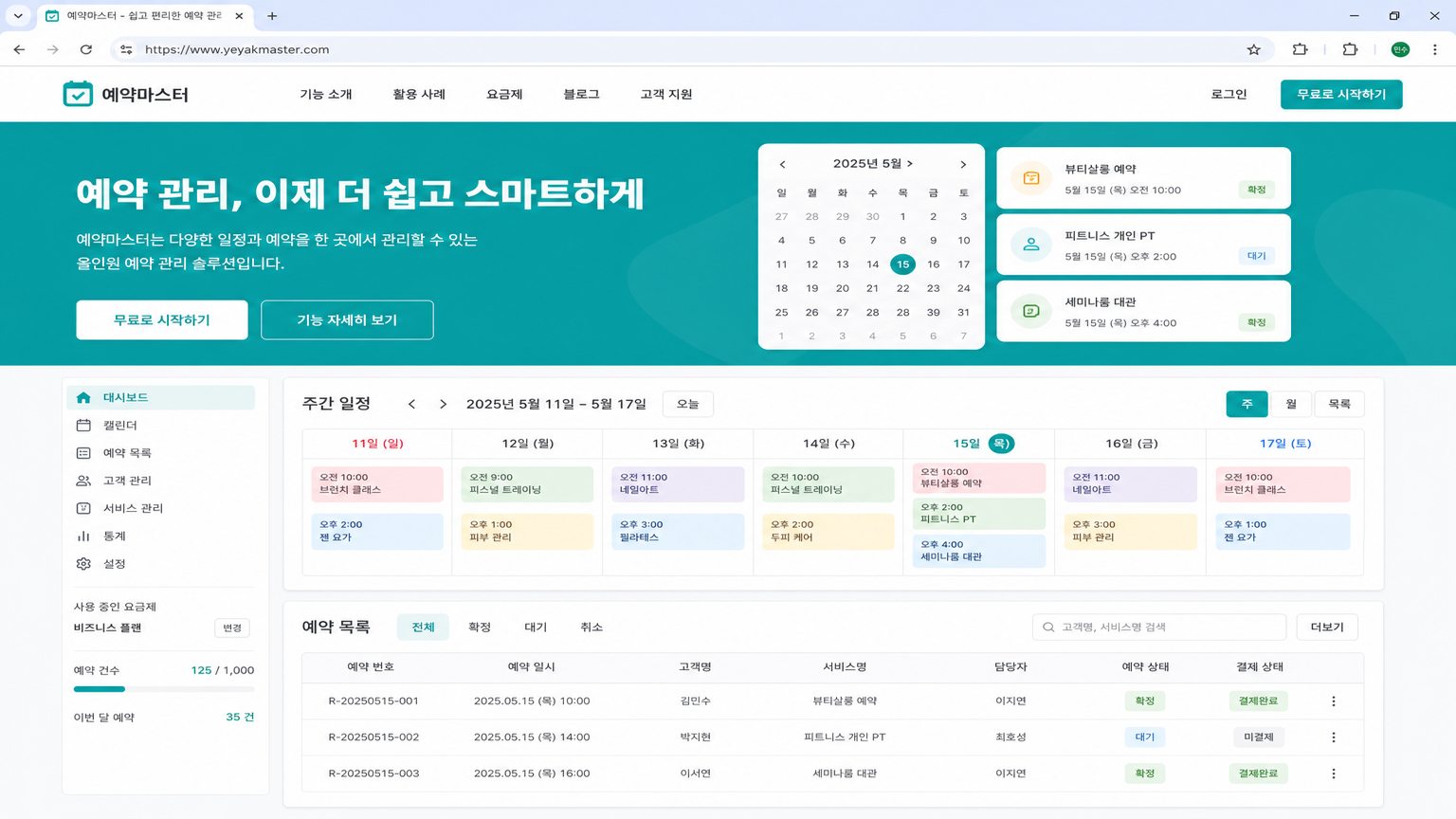
Task: Open the 고객 지원 nav menu
Action: pyautogui.click(x=666, y=94)
